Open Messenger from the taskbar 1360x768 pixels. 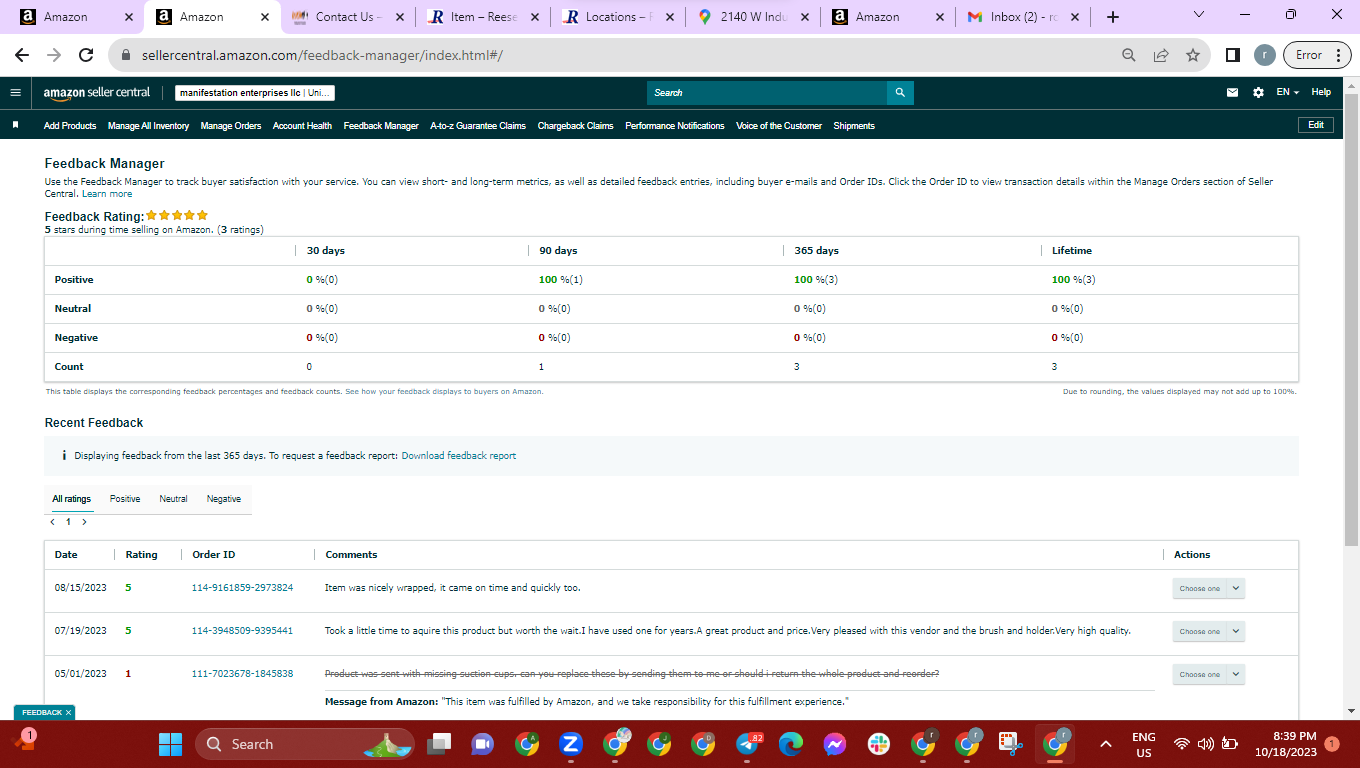tap(835, 744)
